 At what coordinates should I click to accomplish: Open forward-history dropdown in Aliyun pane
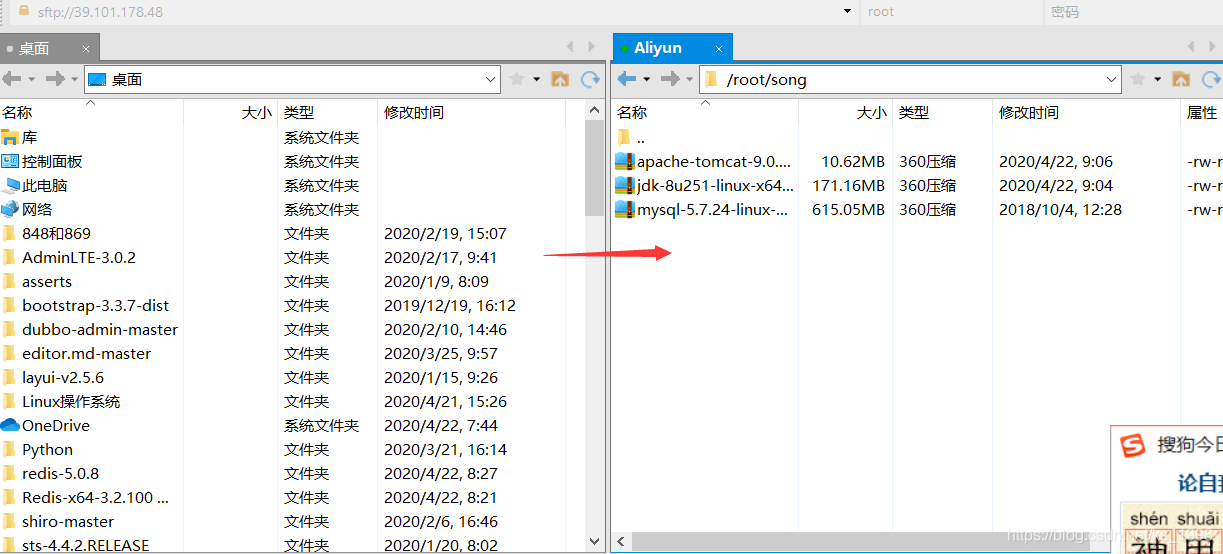689,79
